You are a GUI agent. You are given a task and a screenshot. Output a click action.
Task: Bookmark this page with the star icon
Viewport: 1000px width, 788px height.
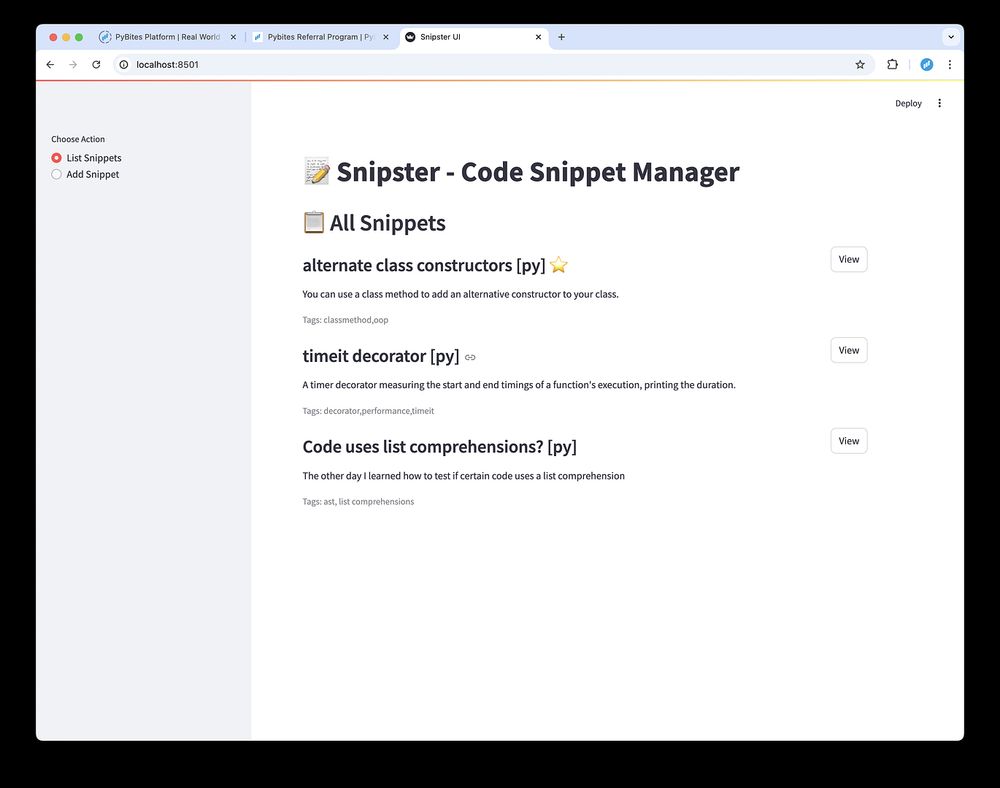pyautogui.click(x=860, y=64)
